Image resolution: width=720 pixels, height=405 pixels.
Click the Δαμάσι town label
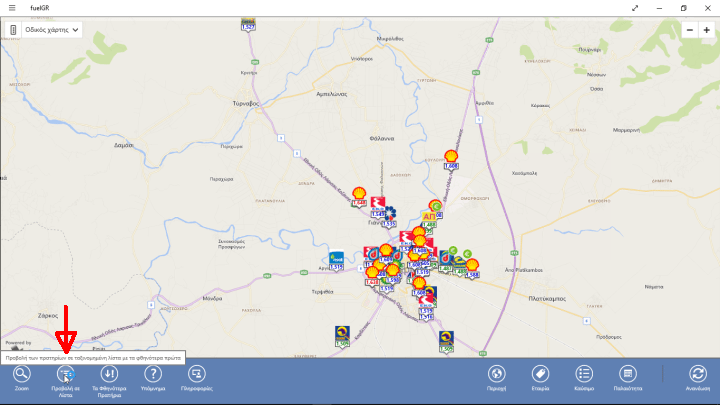coord(123,145)
